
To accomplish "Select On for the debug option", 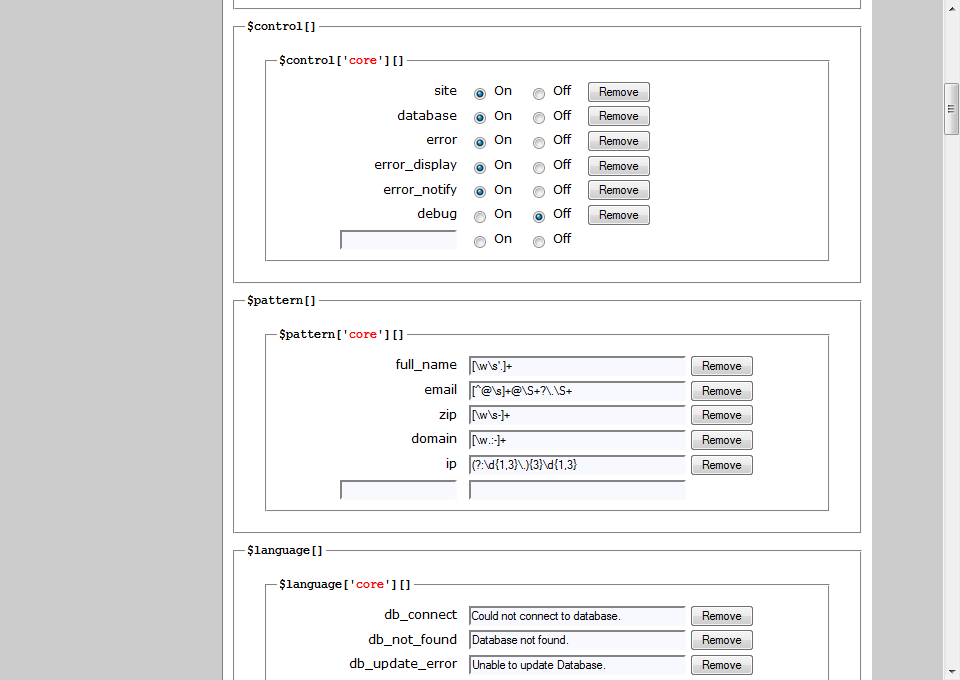I will pos(480,216).
